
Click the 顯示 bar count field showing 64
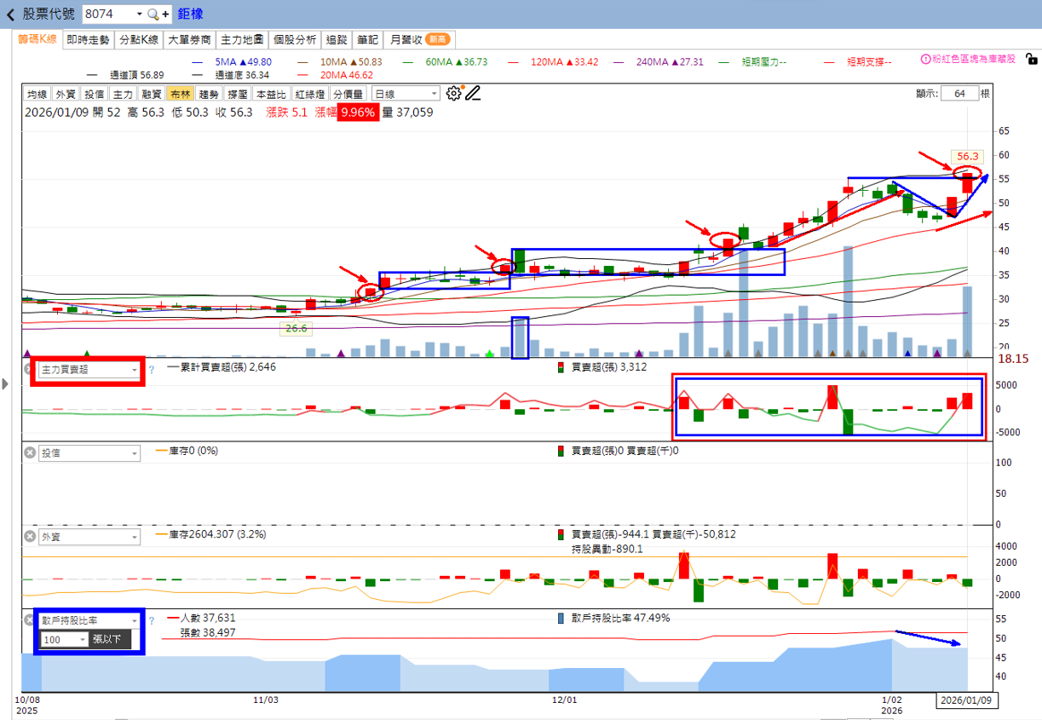pyautogui.click(x=960, y=94)
